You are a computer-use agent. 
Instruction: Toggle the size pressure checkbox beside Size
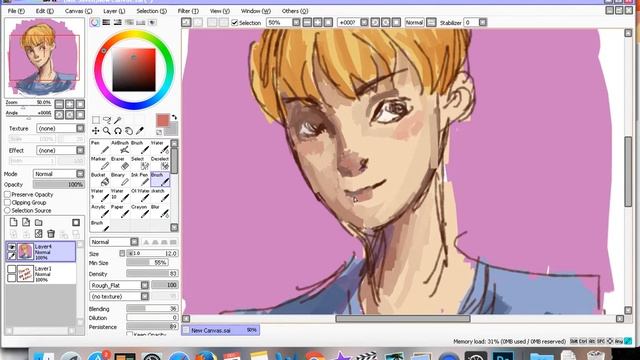click(x=122, y=253)
